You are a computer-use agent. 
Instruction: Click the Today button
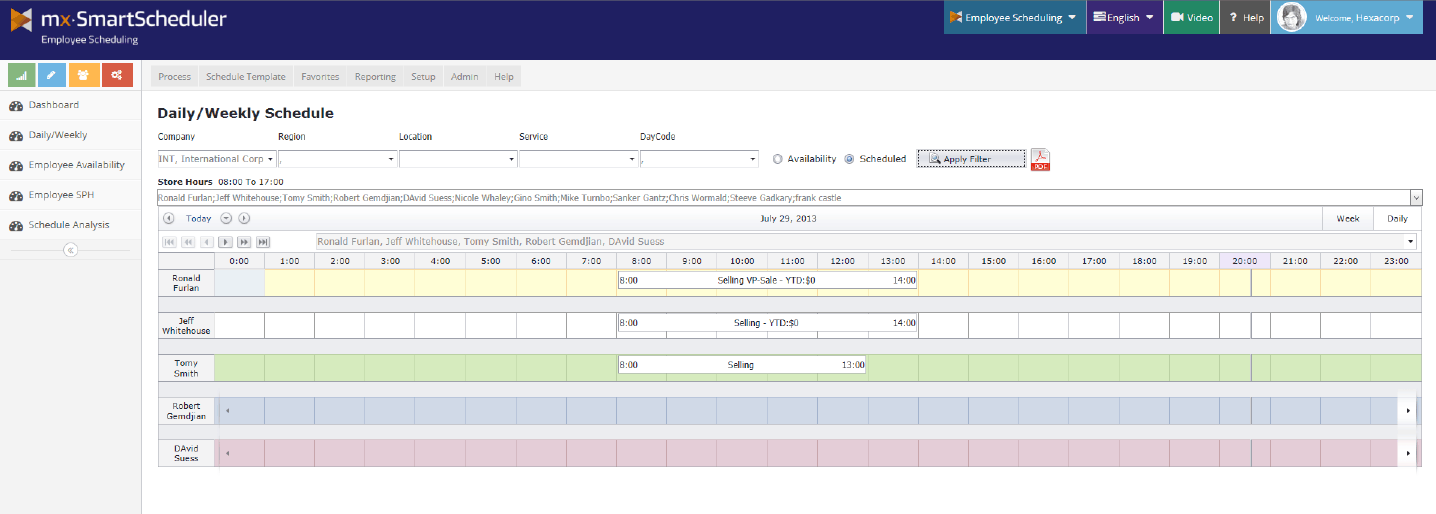198,218
